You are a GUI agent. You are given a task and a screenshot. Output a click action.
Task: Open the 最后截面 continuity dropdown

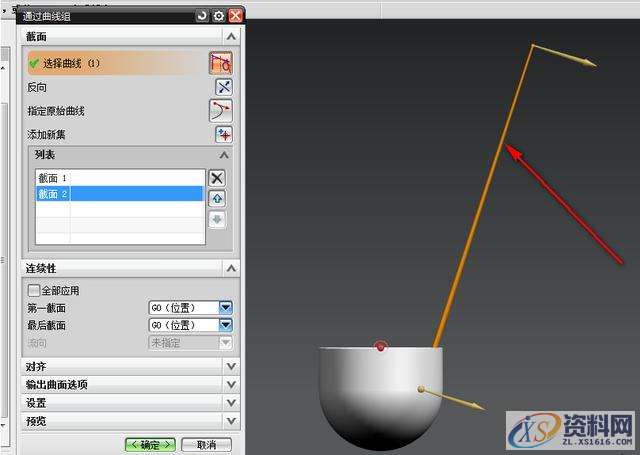point(225,325)
